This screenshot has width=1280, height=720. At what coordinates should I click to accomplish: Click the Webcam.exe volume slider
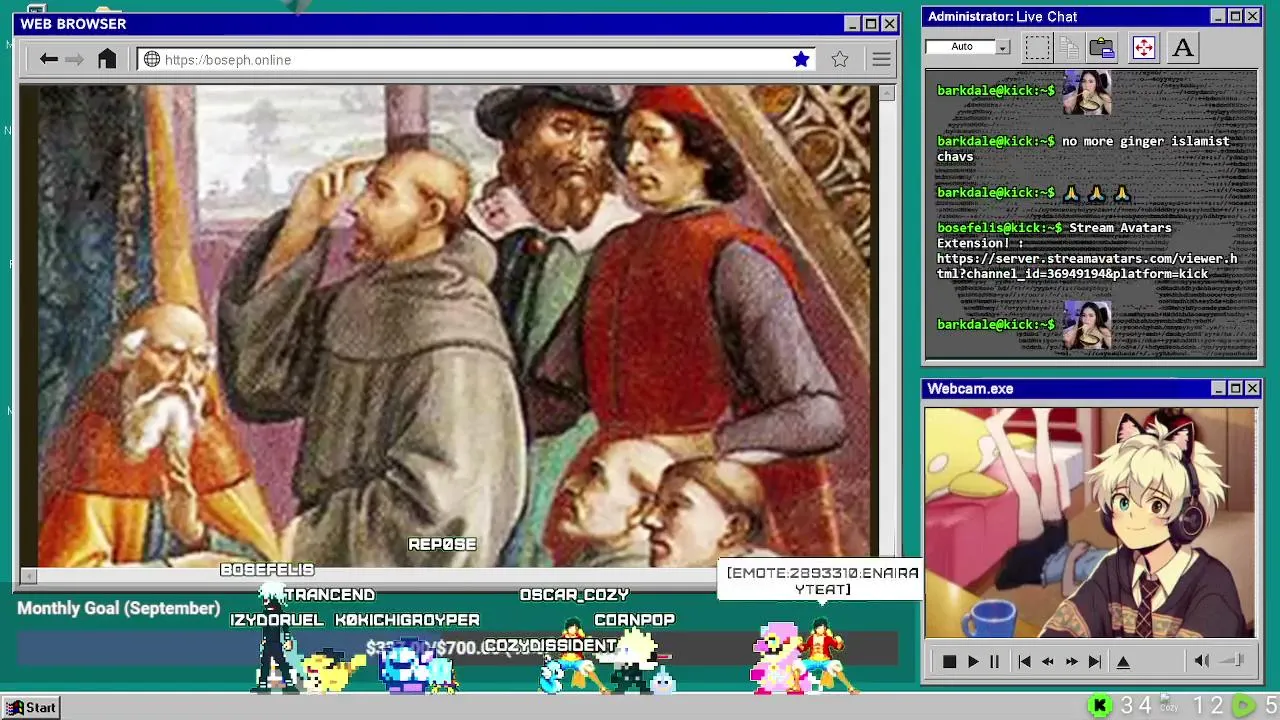tap(1232, 660)
